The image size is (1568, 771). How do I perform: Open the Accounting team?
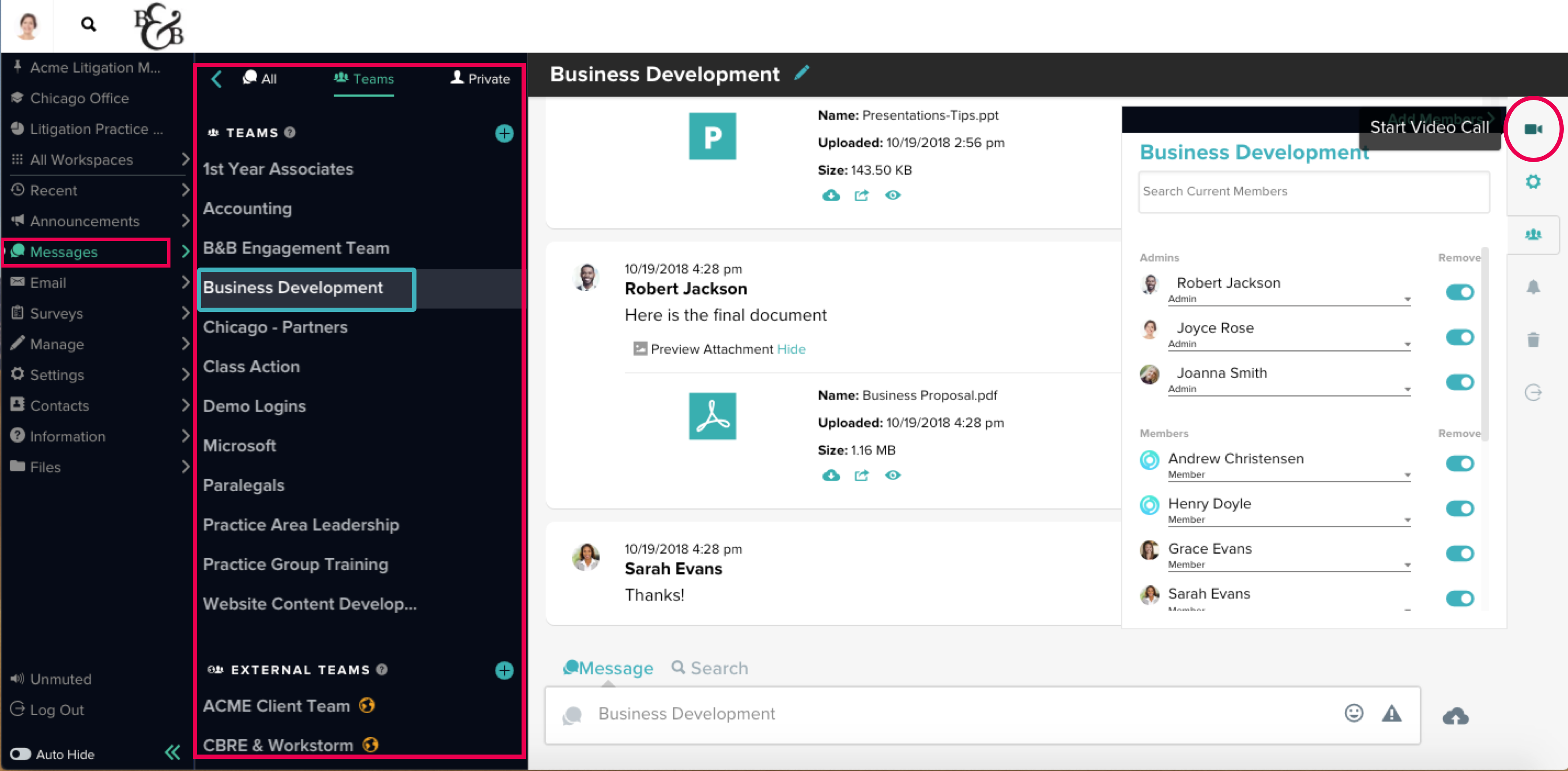[x=247, y=208]
